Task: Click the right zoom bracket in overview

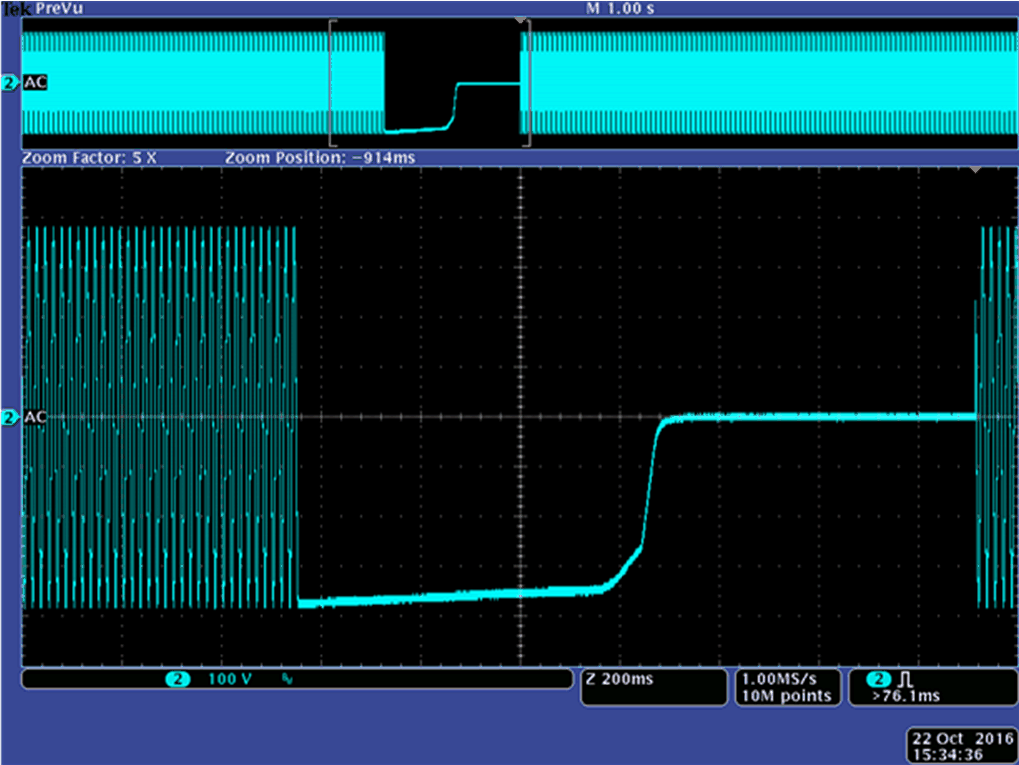Action: tap(527, 84)
